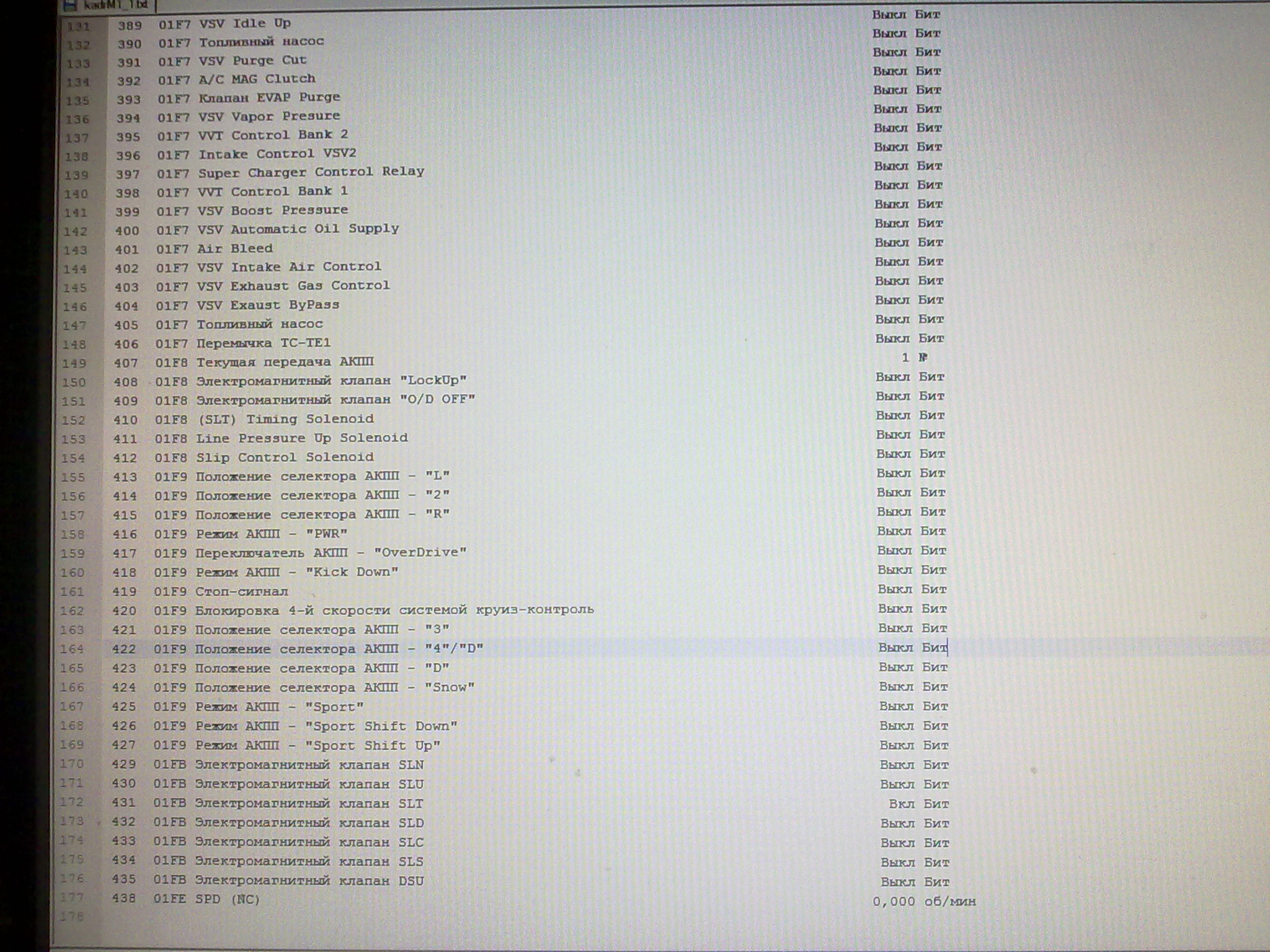Click line number 164 in the margin
The height and width of the screenshot is (952, 1270).
(x=72, y=649)
